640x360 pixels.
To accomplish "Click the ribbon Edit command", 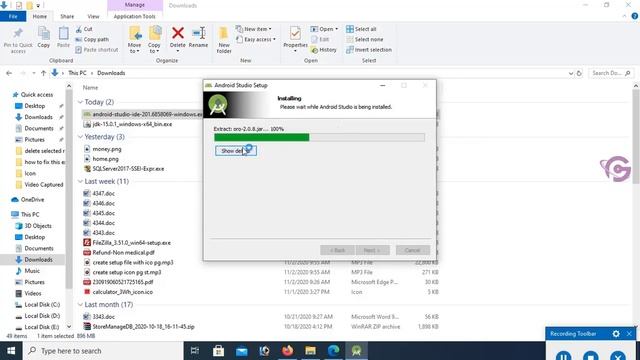I will (320, 39).
